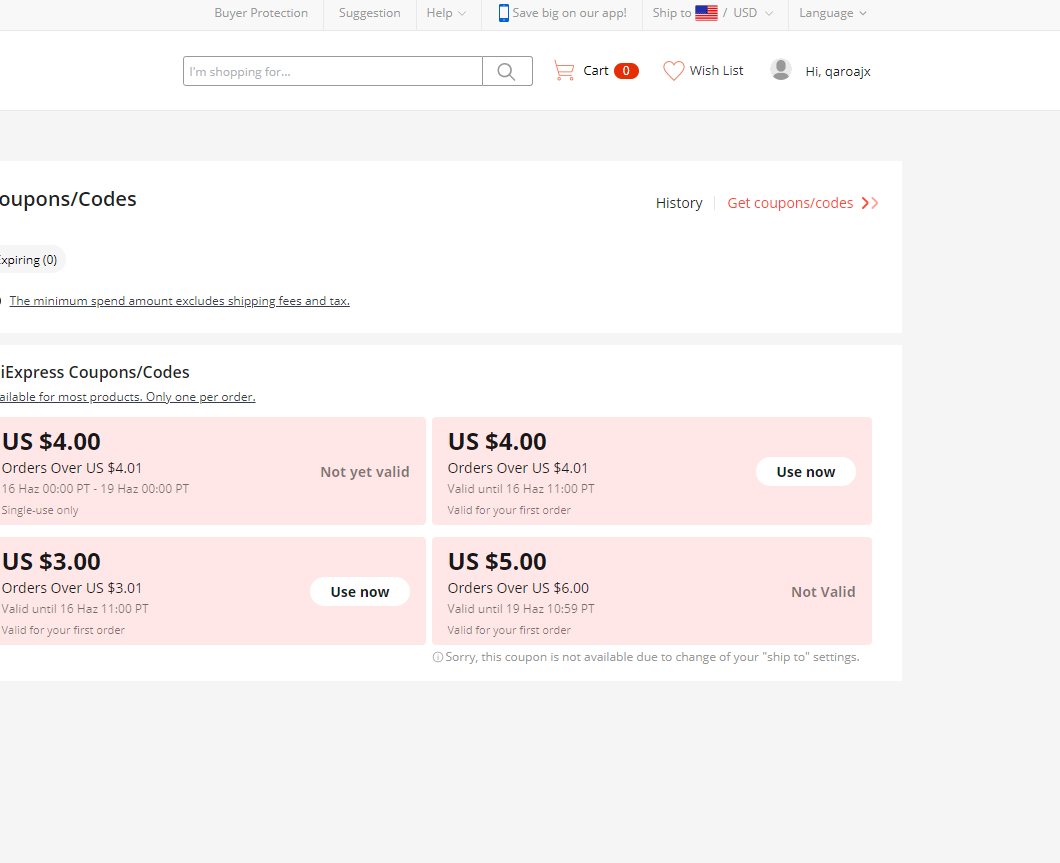Open the shopping cart icon

(564, 70)
